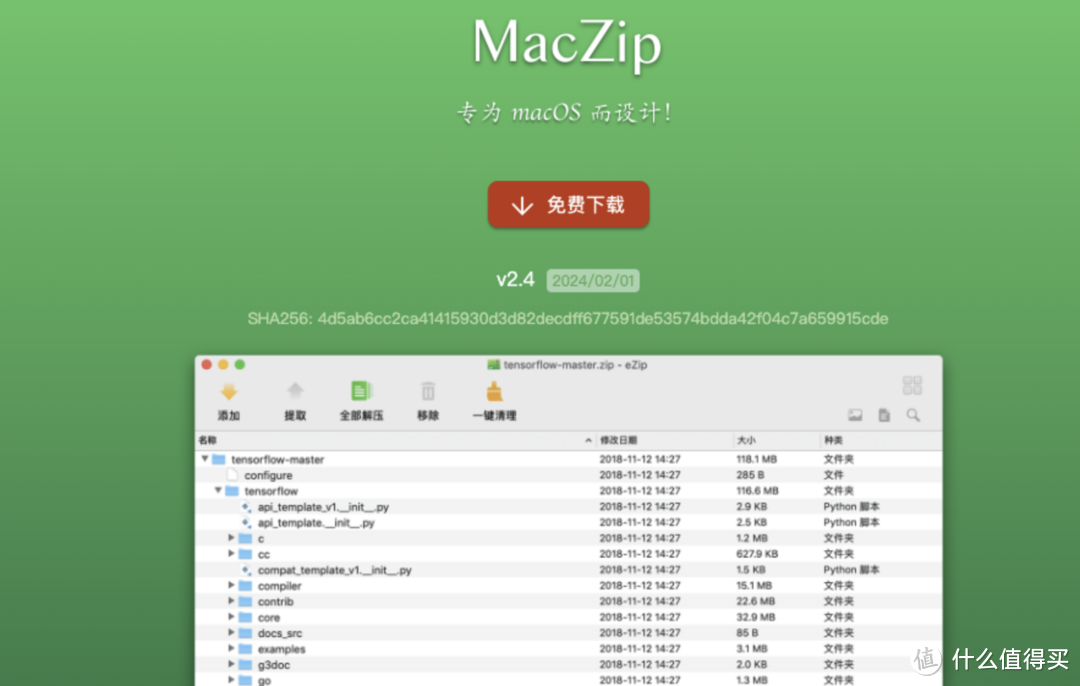This screenshot has width=1080, height=686.
Task: Expand the cc folder
Action: click(x=231, y=554)
